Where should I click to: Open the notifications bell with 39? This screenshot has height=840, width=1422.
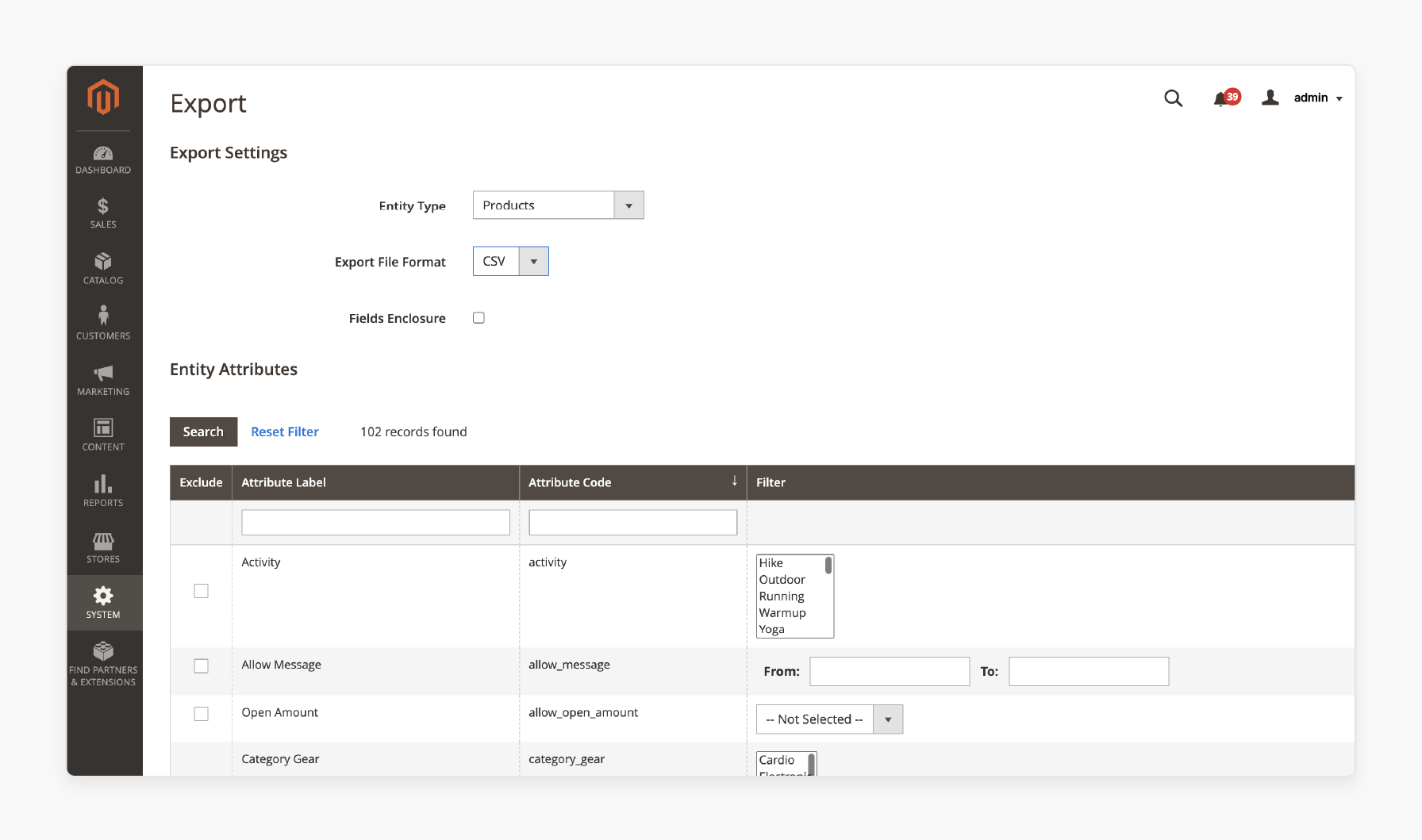point(1226,98)
